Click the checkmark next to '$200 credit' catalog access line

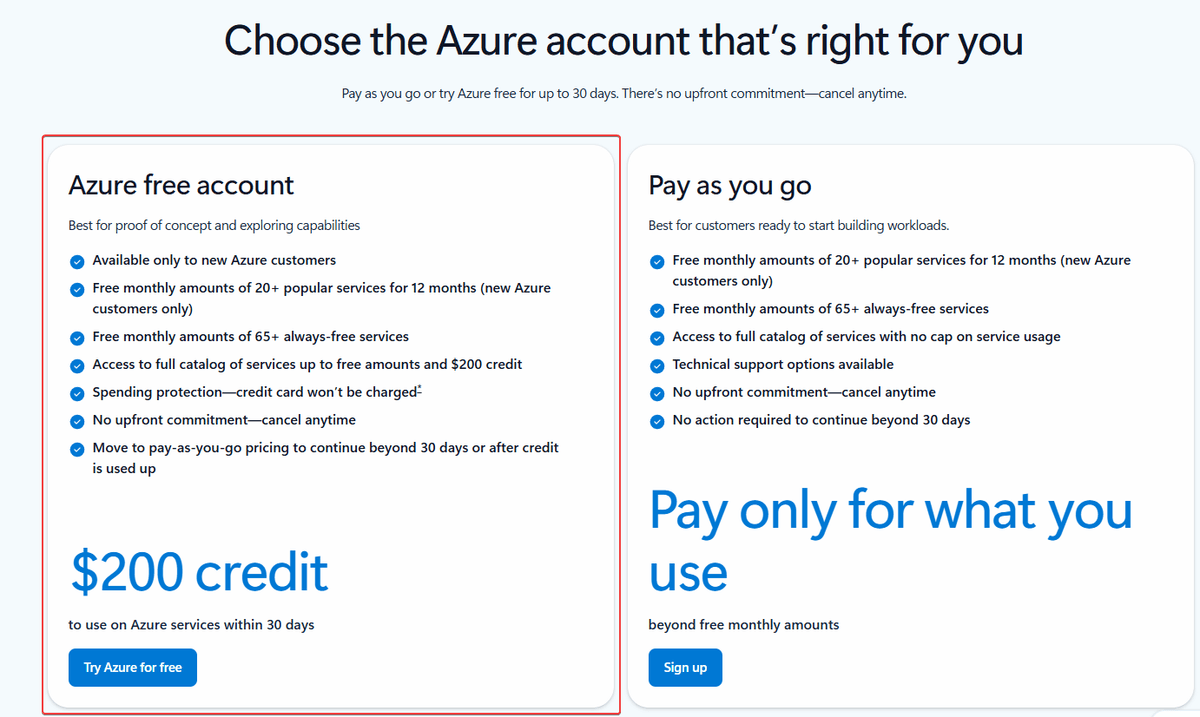point(77,366)
